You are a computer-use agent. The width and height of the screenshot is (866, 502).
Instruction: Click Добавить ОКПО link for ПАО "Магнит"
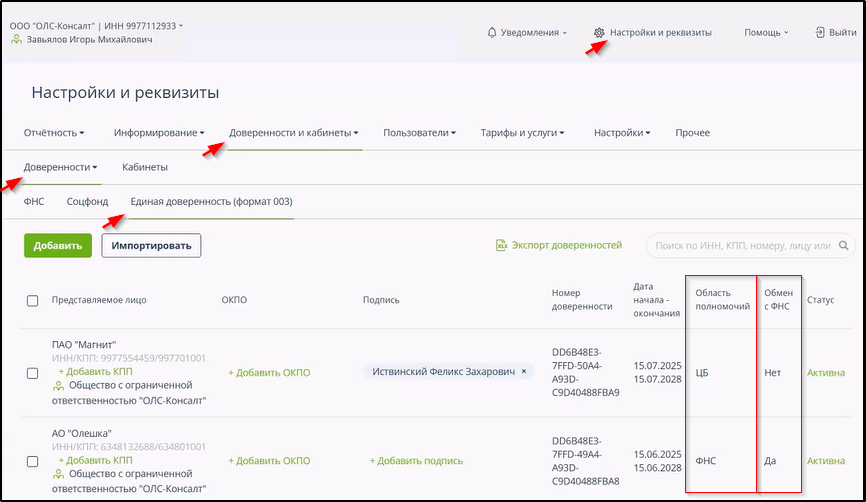[x=269, y=373]
